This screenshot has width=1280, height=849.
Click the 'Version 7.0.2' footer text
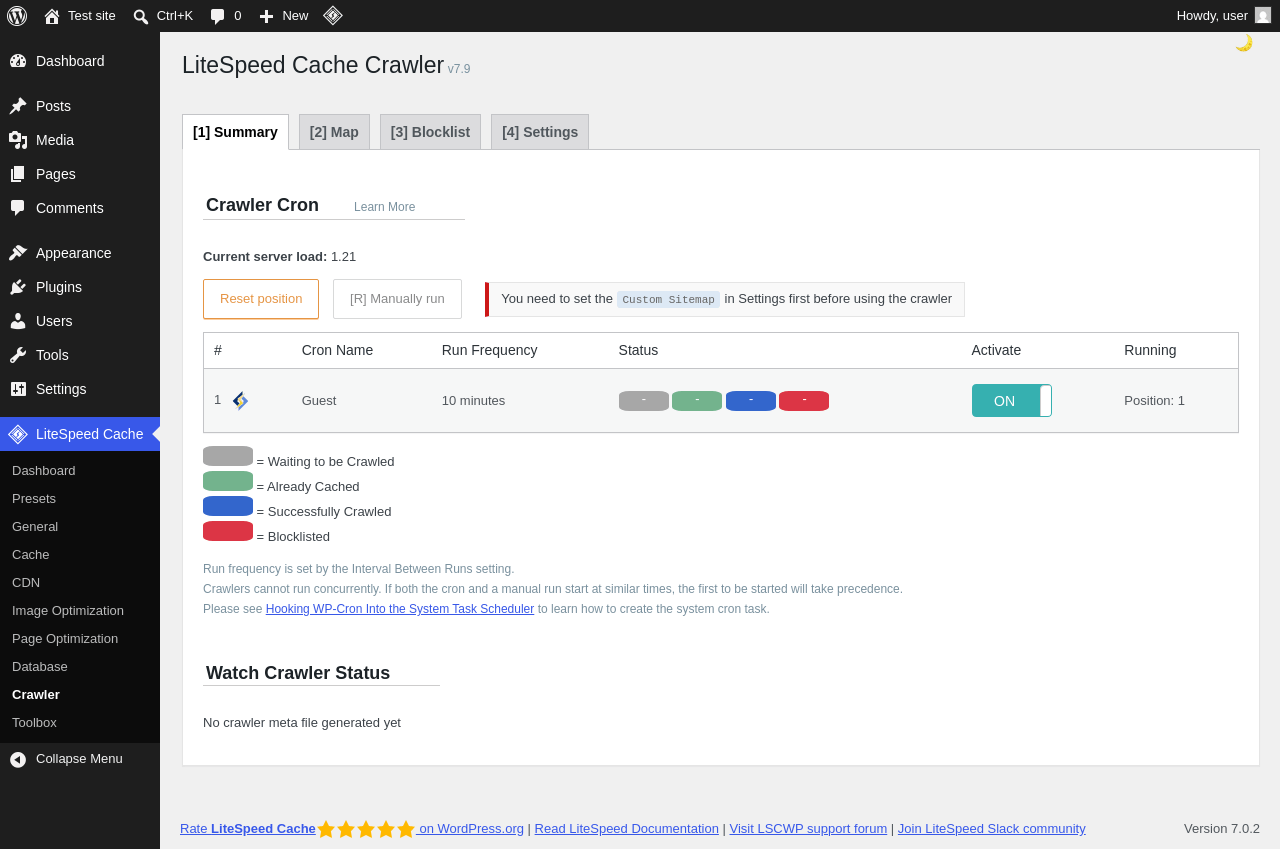1222,829
